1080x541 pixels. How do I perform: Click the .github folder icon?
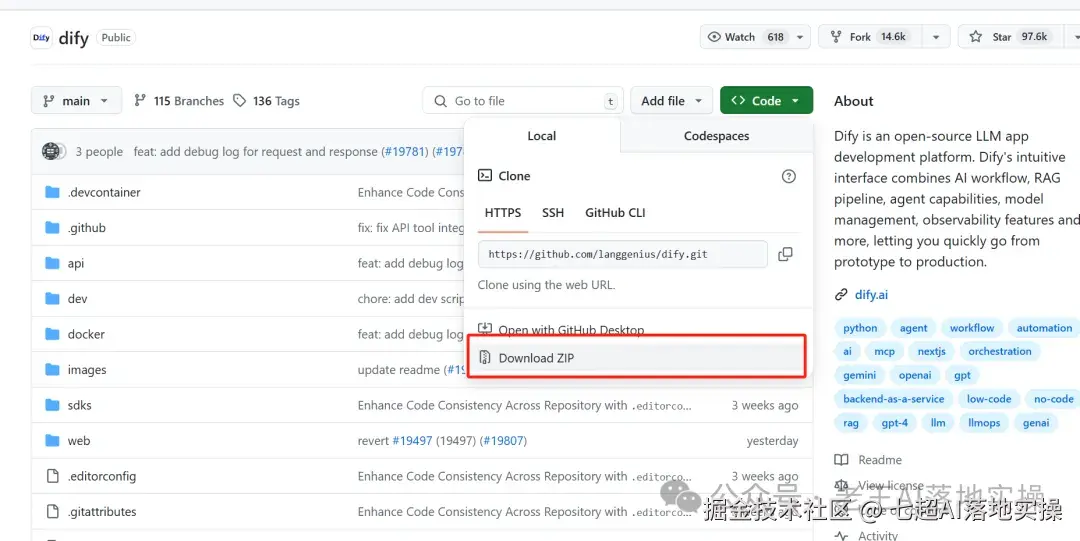coord(52,227)
